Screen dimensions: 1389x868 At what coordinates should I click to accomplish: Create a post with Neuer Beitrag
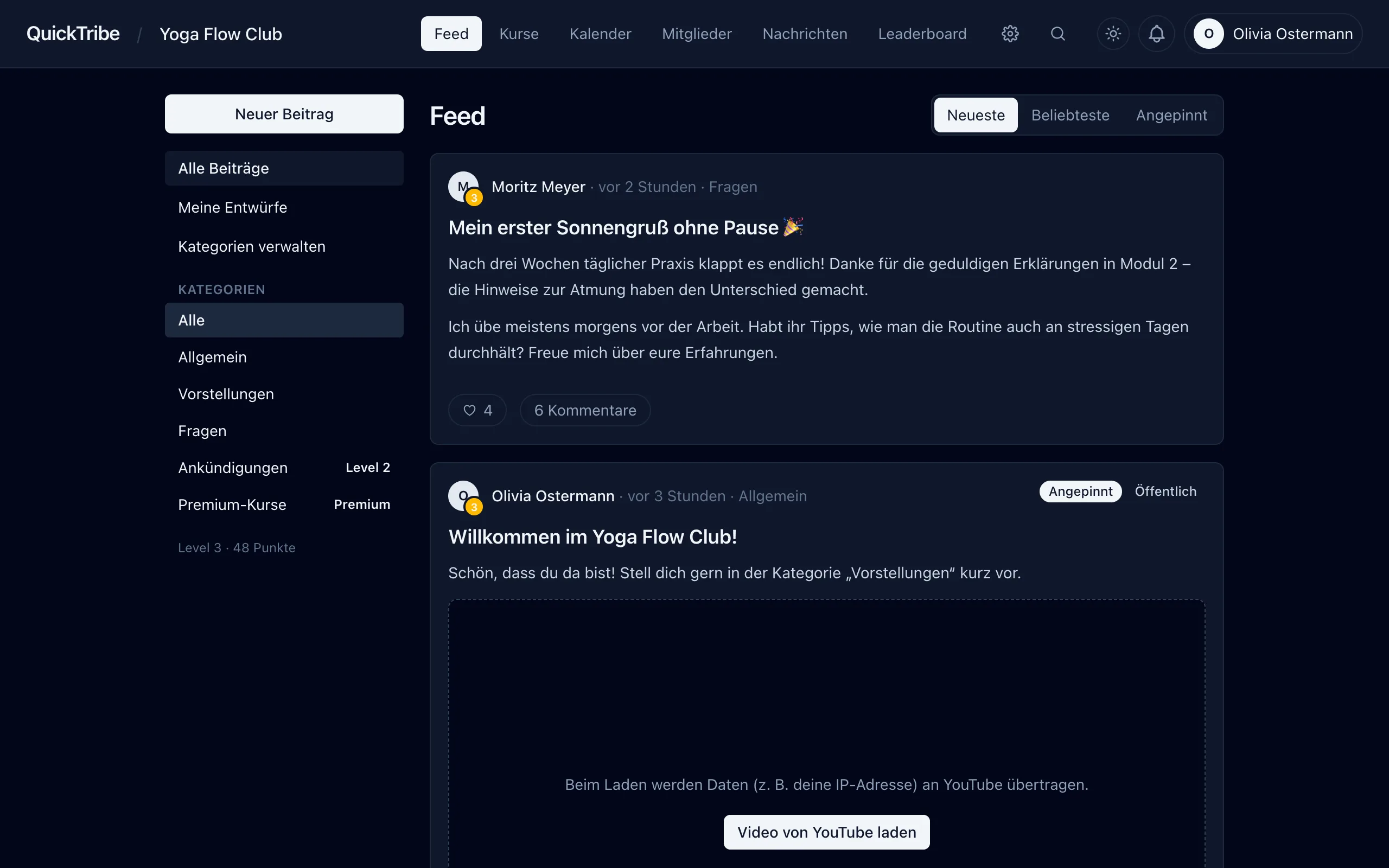click(x=284, y=114)
